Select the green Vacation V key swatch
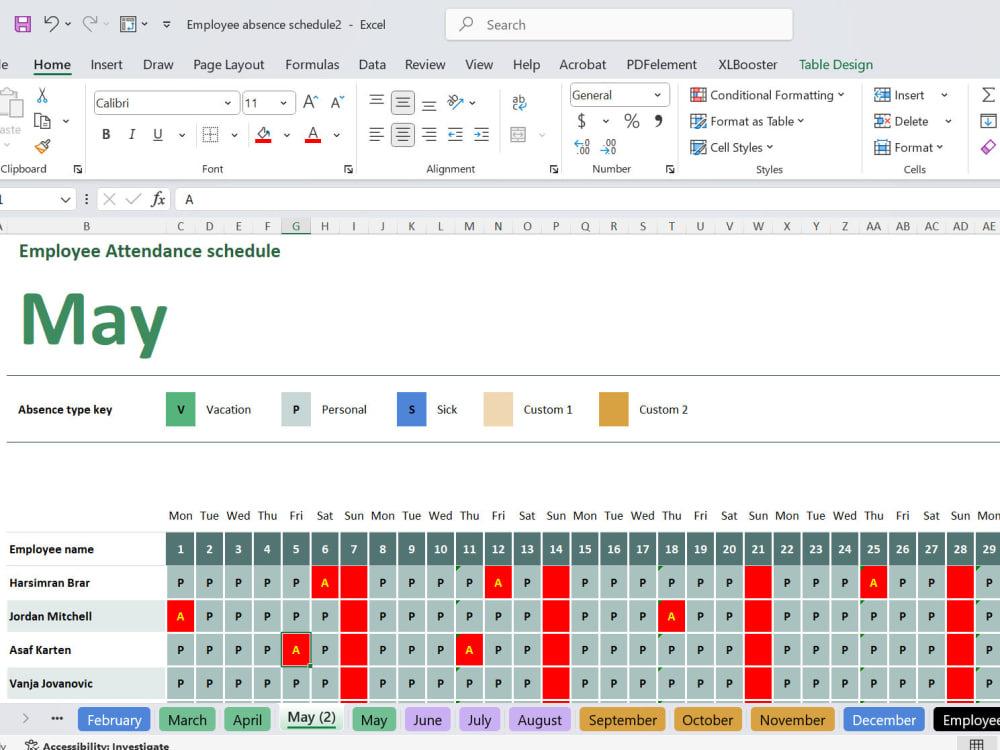1000x750 pixels. pos(180,409)
